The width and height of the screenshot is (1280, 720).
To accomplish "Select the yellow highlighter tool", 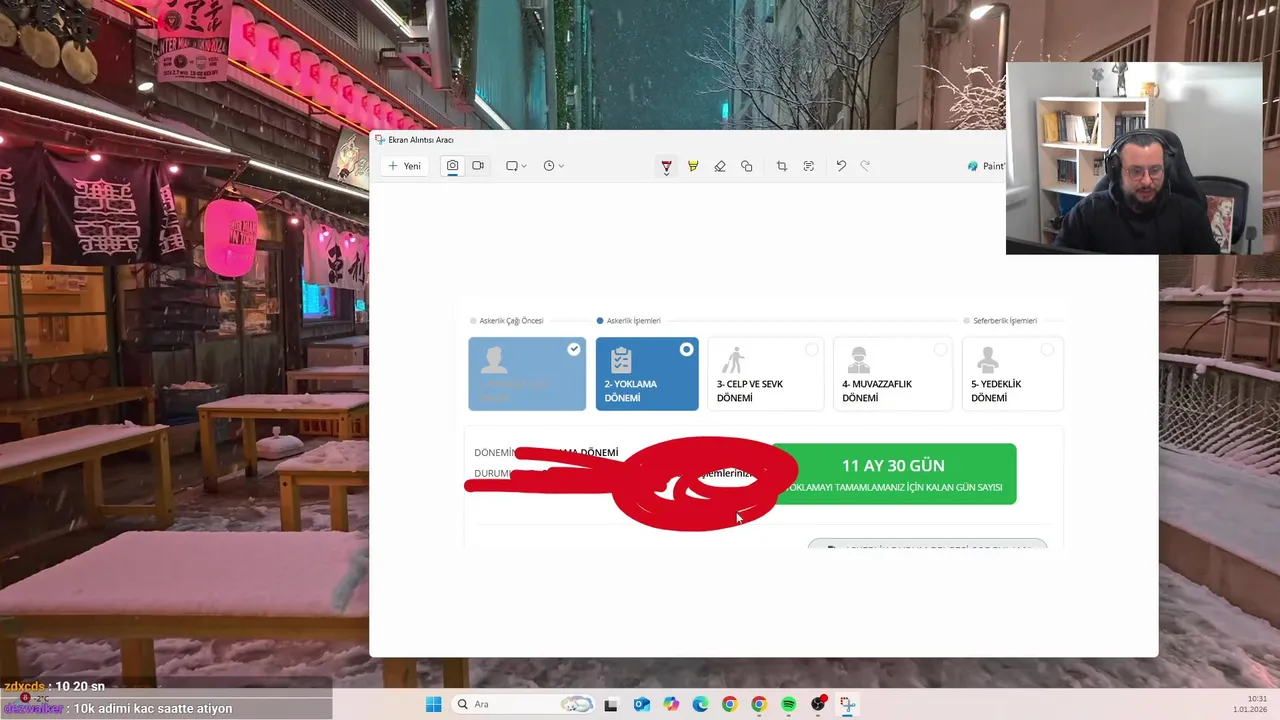I will tap(693, 166).
